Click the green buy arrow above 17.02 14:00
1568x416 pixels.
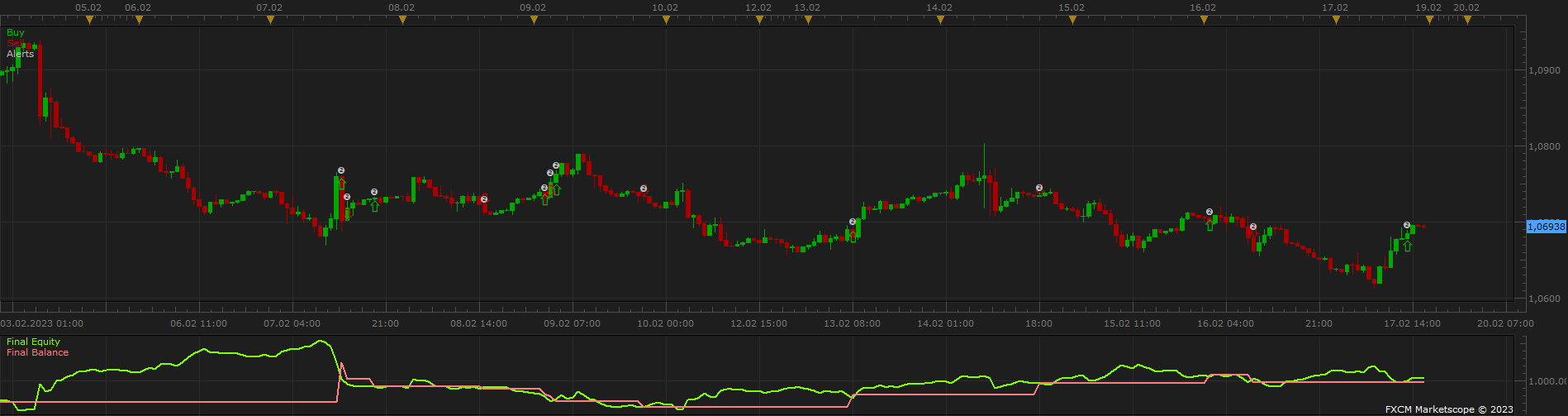point(1407,246)
